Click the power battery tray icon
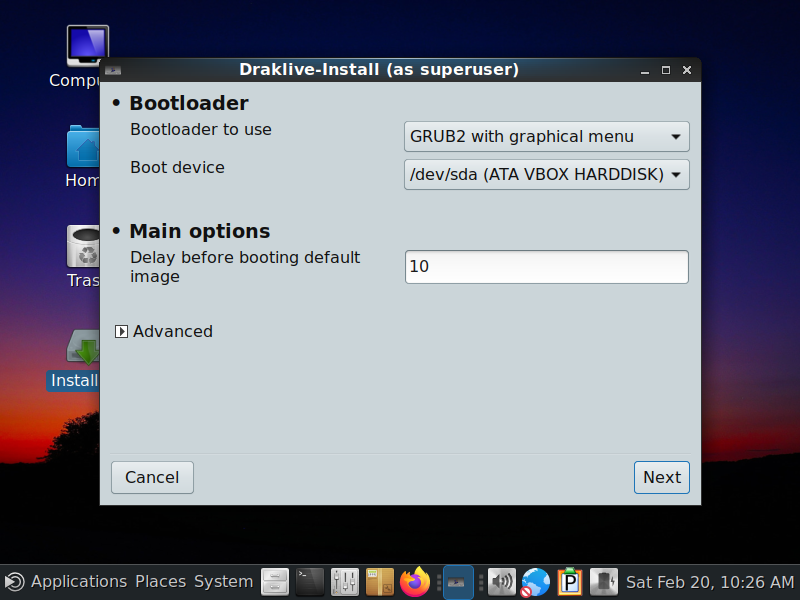800x600 pixels. coord(604,582)
